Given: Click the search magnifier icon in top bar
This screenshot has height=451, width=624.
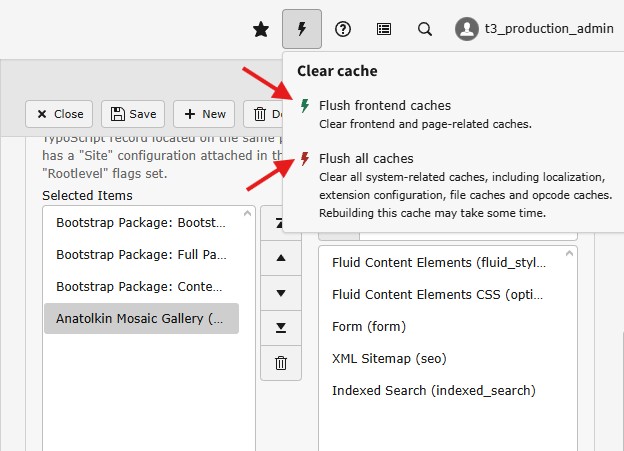Looking at the screenshot, I should 425,29.
